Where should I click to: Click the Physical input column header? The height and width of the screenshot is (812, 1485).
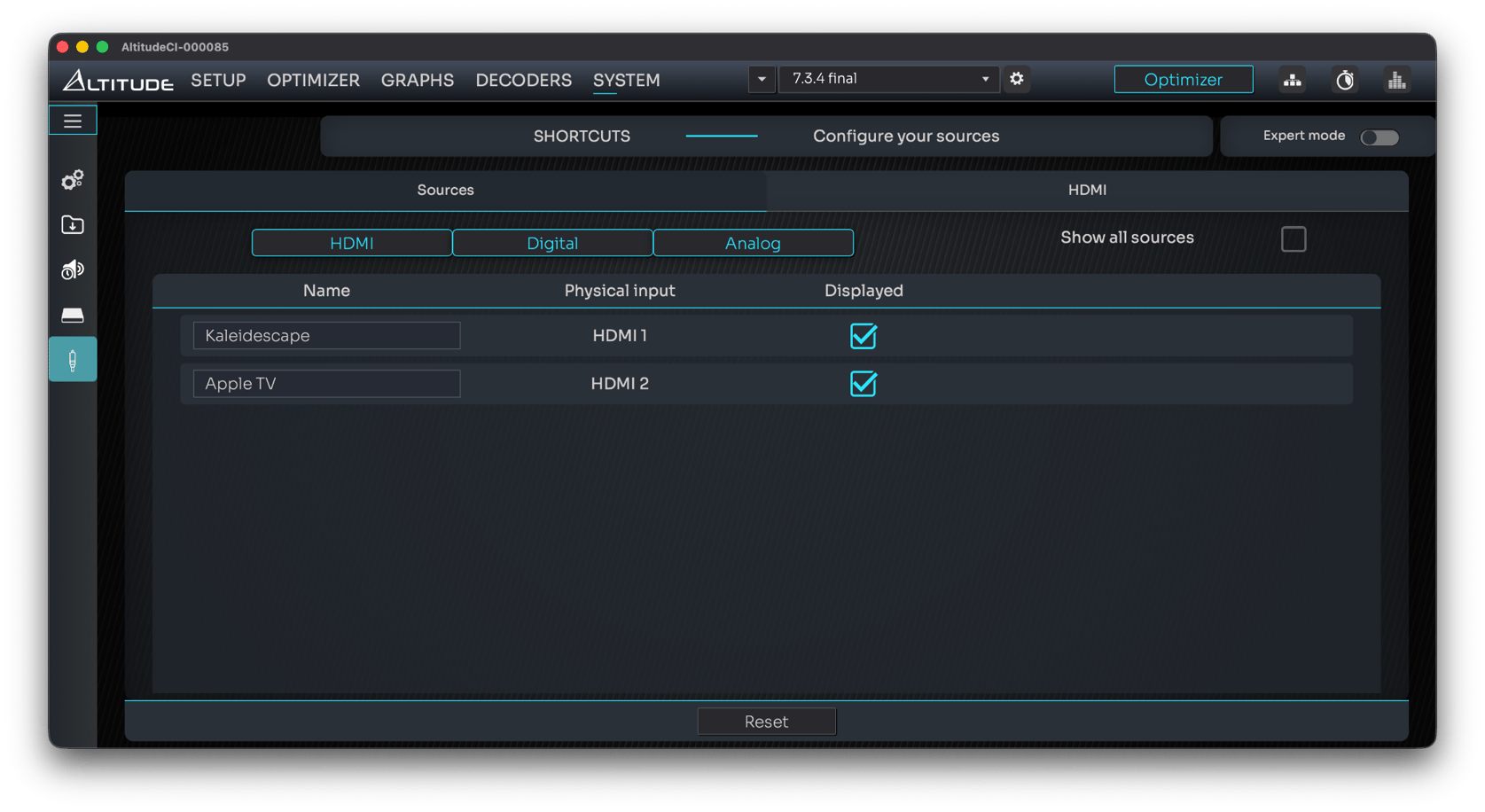620,291
